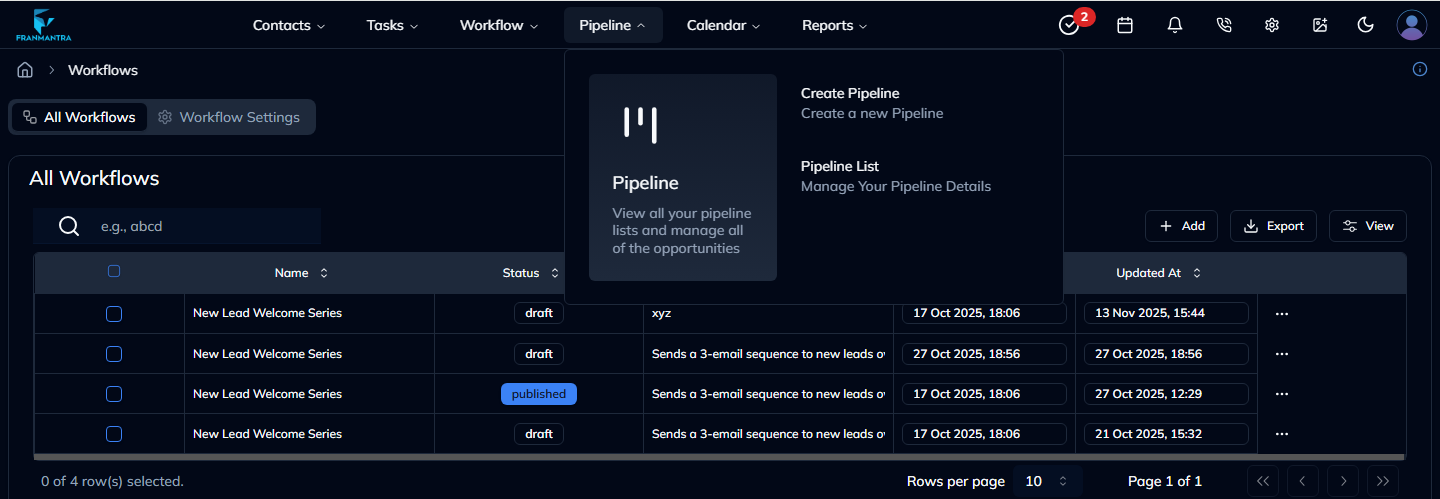Open the settings gear icon in top bar
The height and width of the screenshot is (499, 1440).
click(x=1272, y=25)
